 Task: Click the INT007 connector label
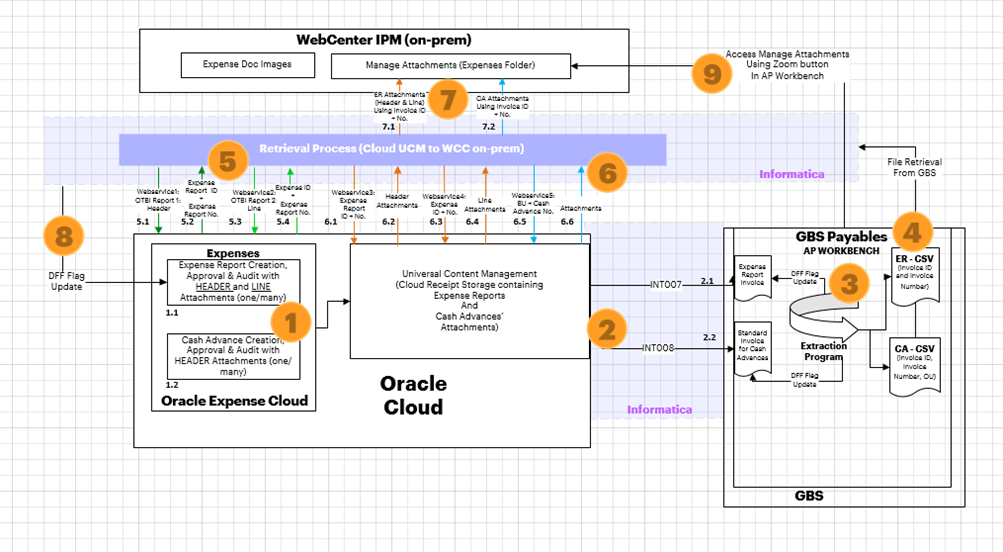pos(664,285)
